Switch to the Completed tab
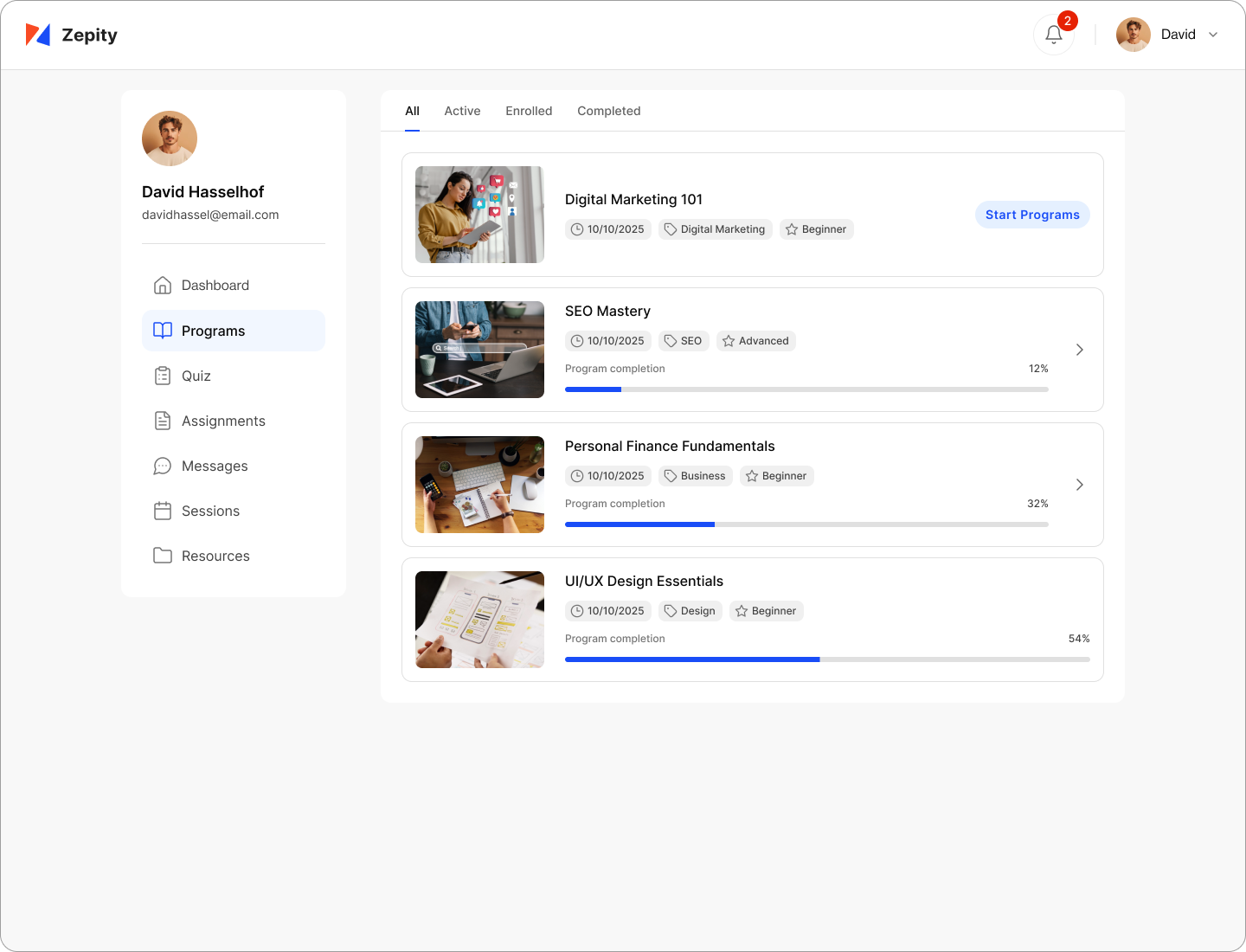 pos(608,111)
